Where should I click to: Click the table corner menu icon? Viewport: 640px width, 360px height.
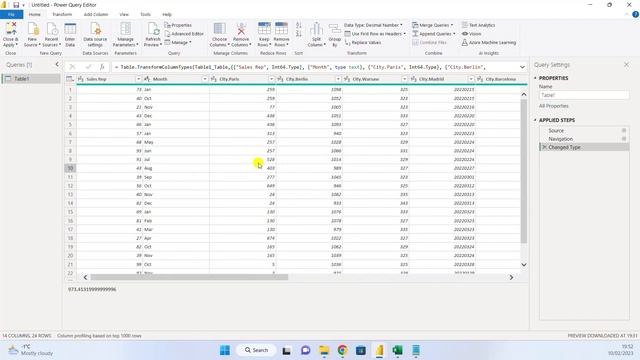70,79
